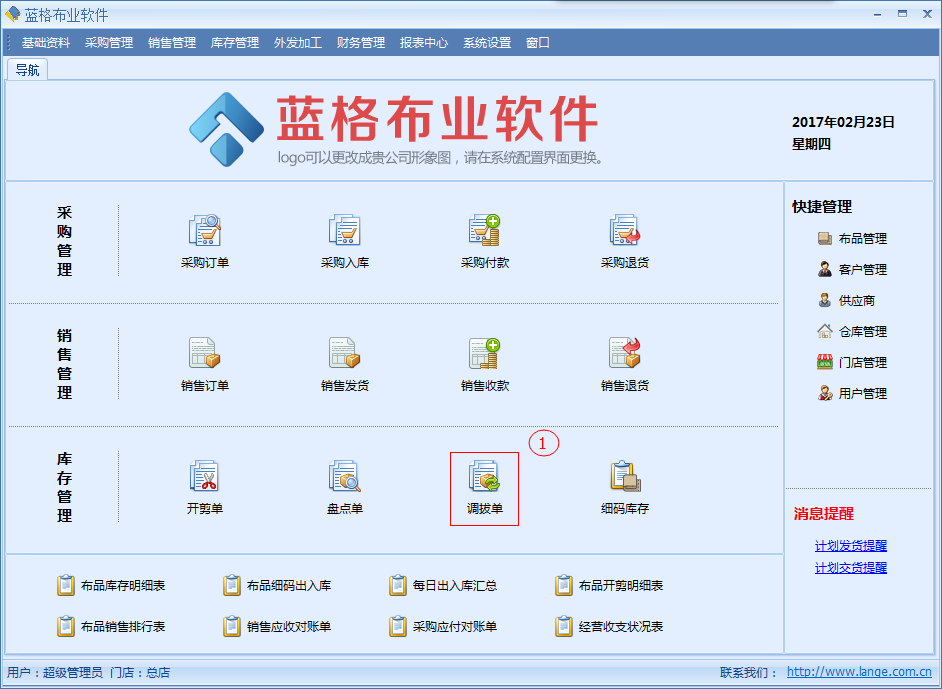Open the 经营收支状况表 report clipboard icon
This screenshot has width=942, height=689.
(564, 627)
